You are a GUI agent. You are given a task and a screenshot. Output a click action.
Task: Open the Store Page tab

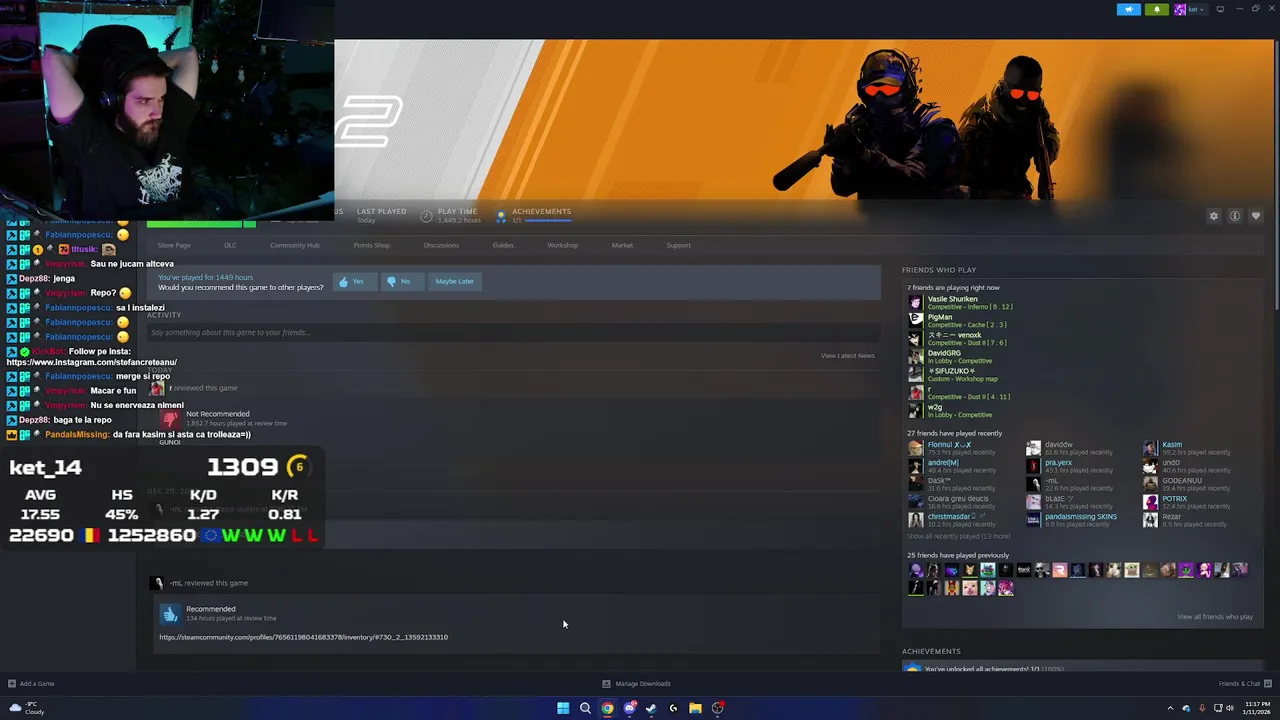point(174,245)
